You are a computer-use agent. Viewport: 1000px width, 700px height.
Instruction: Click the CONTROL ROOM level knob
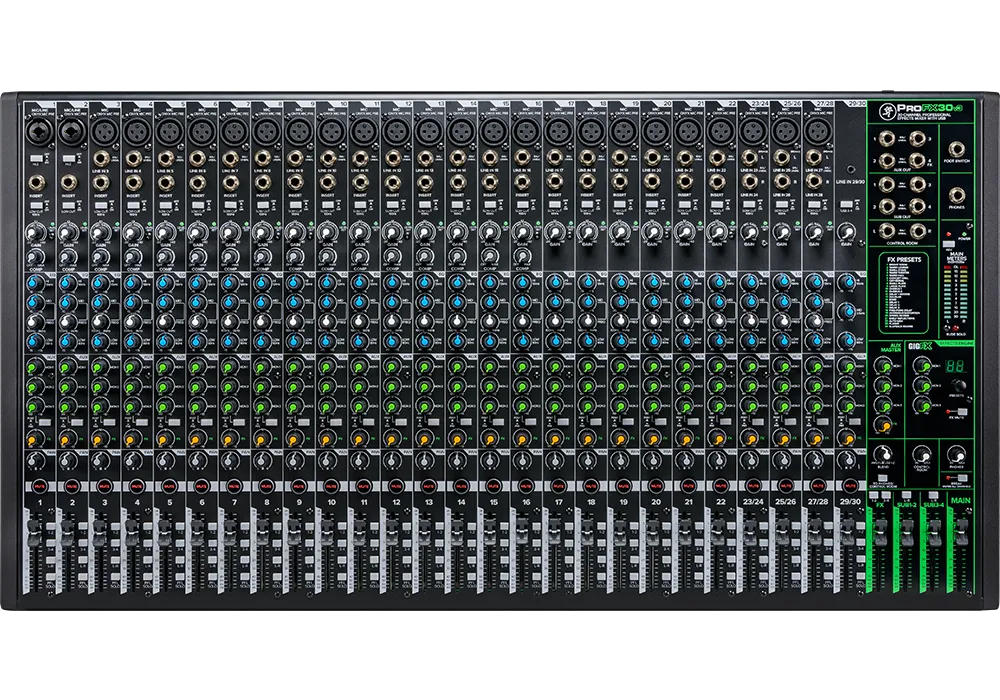click(x=920, y=455)
